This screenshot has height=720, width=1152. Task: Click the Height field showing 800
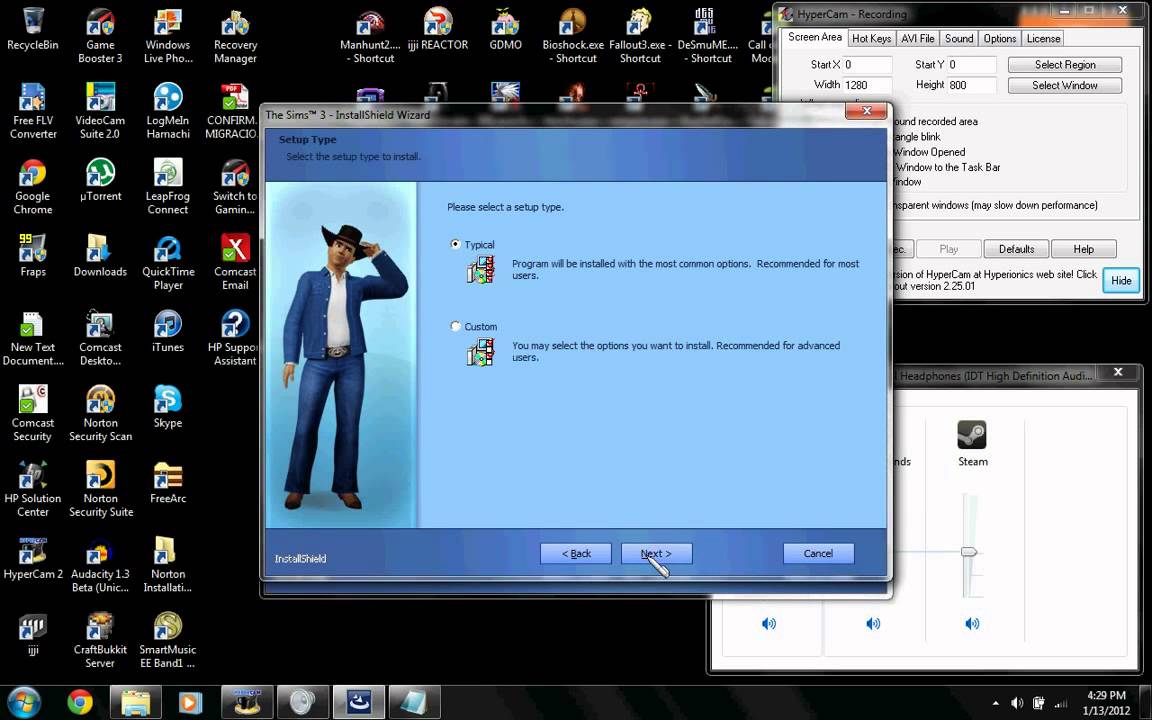[971, 84]
